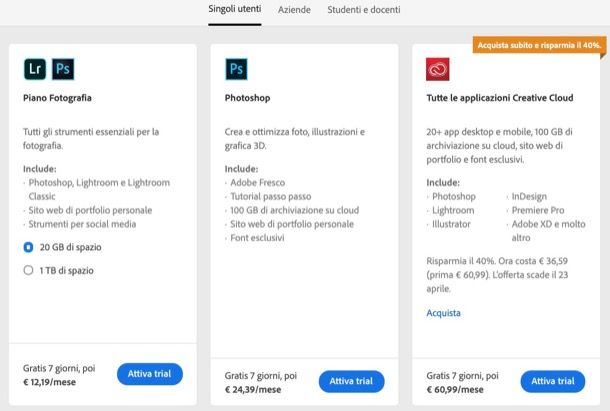Click the '€ 24,39/mese' price text

coord(253,390)
